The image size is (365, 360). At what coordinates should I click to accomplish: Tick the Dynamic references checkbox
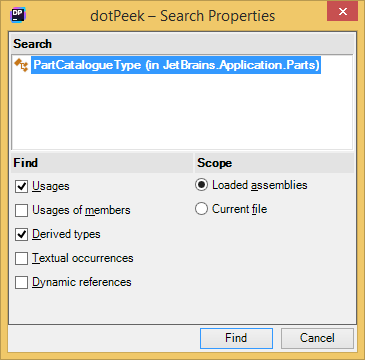(x=21, y=283)
